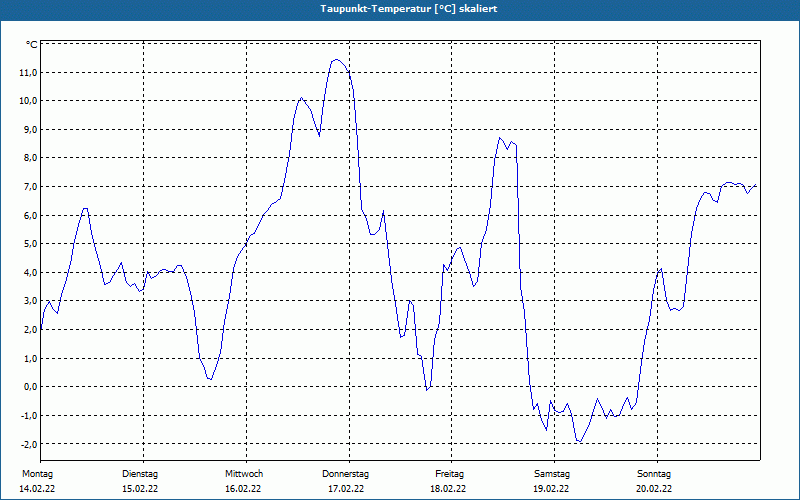
Task: Select the 1,0 y-axis value
Action: 30,358
